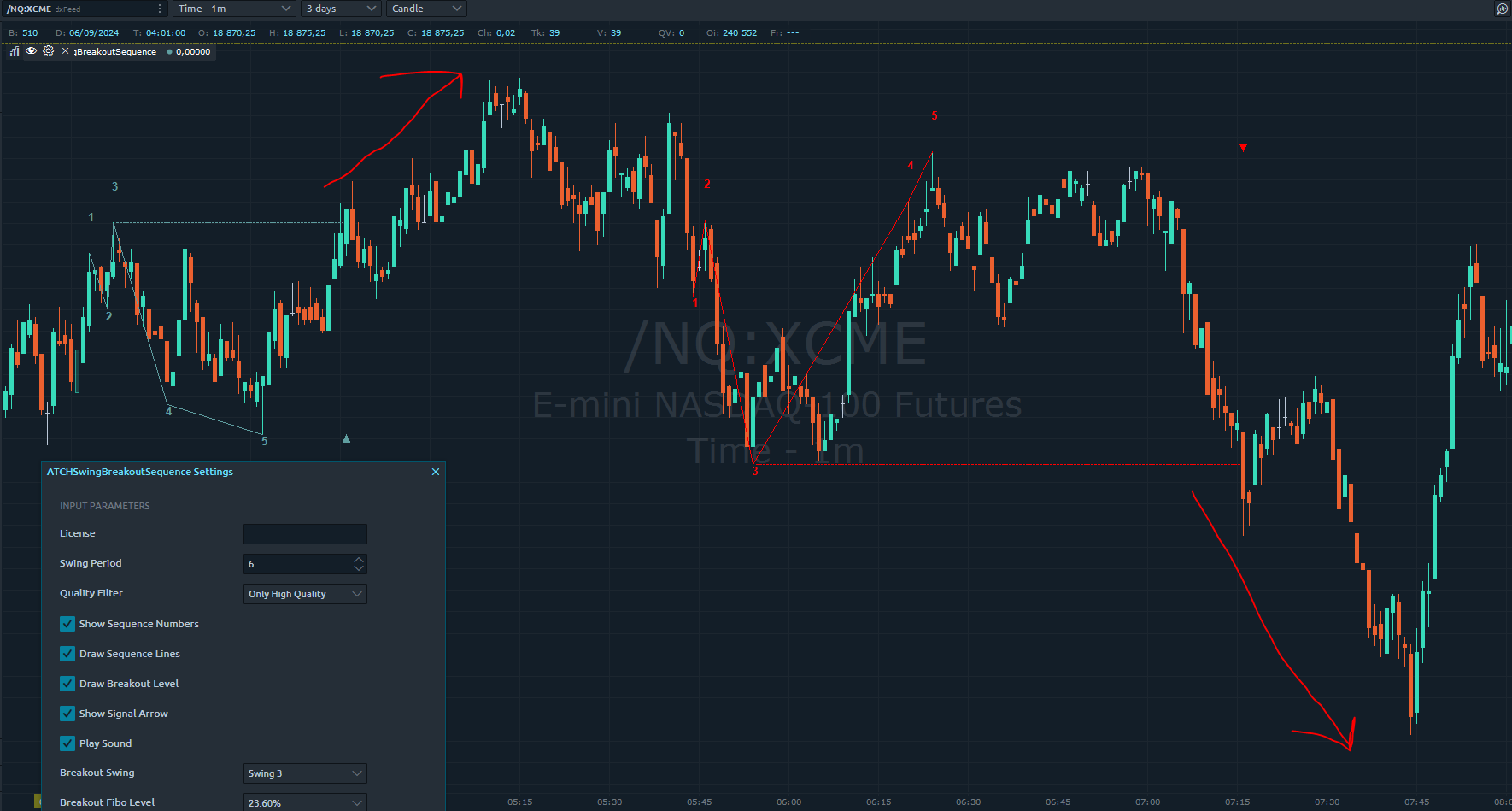Click the open interest value 240 552
Image resolution: width=1512 pixels, height=811 pixels.
coord(740,33)
